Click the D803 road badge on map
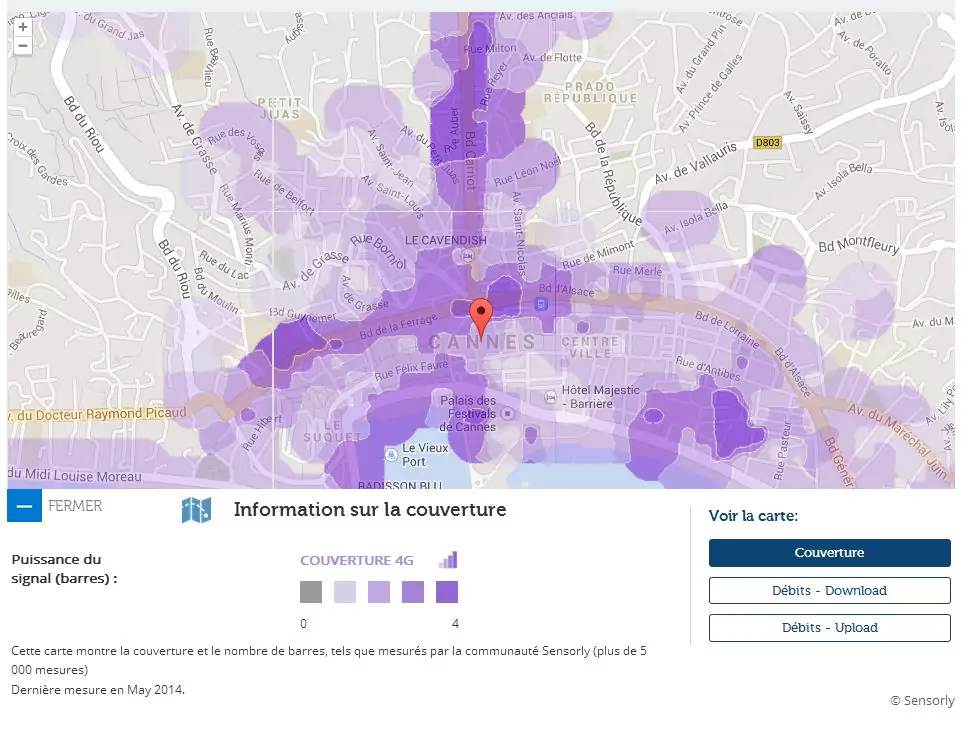Screen dimensions: 963x730 pyautogui.click(x=767, y=143)
